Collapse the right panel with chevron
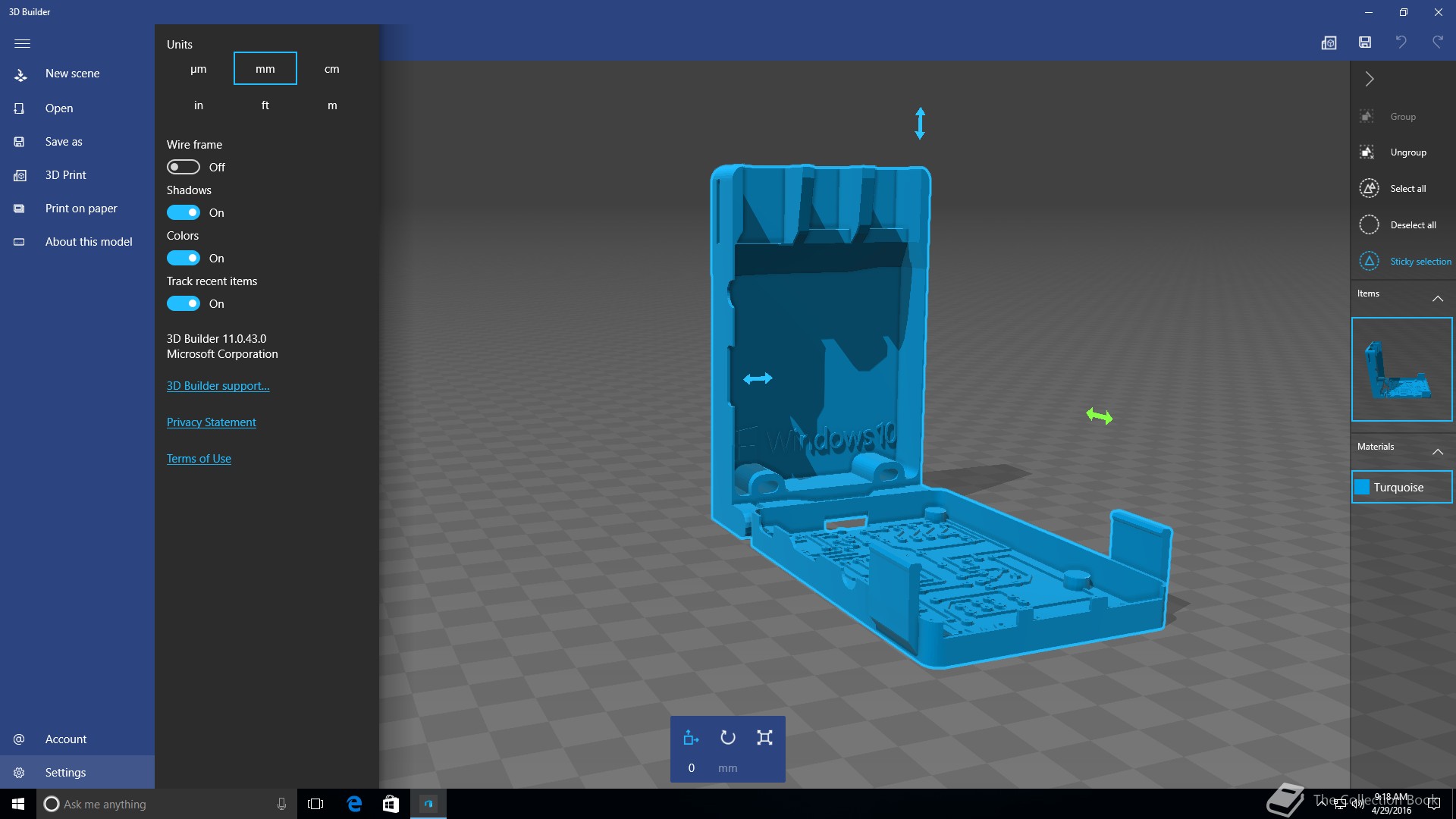The height and width of the screenshot is (819, 1456). 1370,79
